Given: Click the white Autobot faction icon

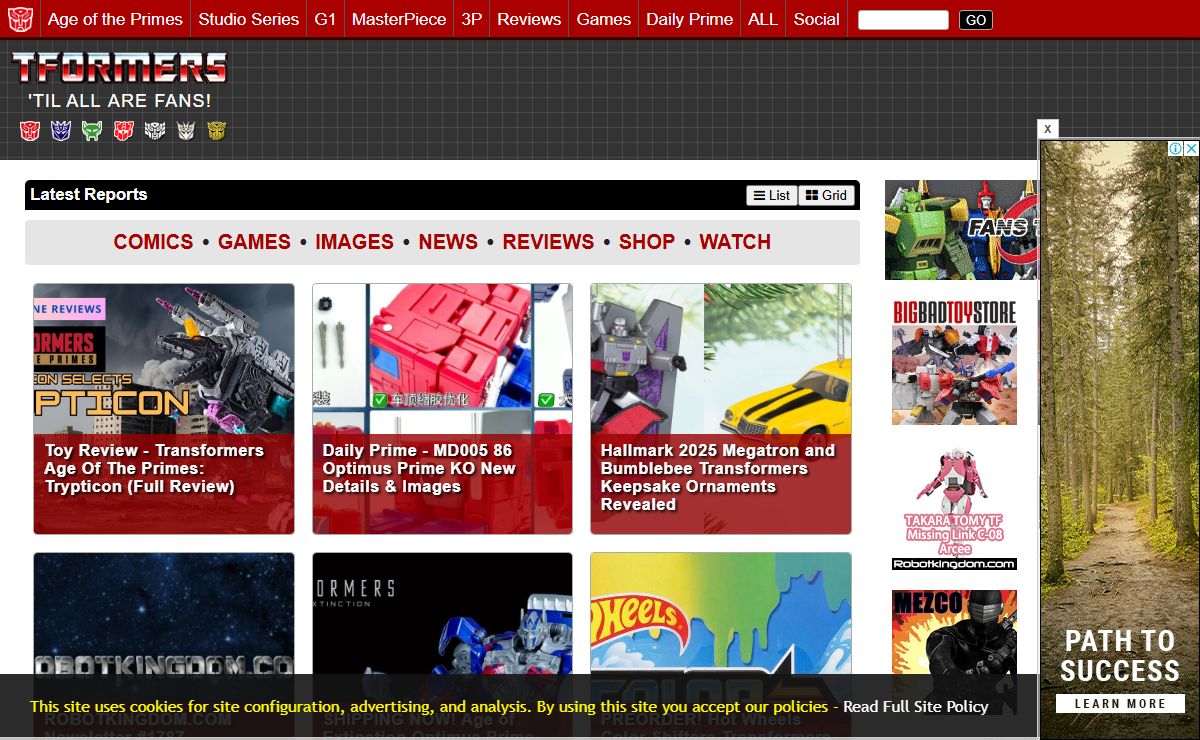Looking at the screenshot, I should [154, 130].
